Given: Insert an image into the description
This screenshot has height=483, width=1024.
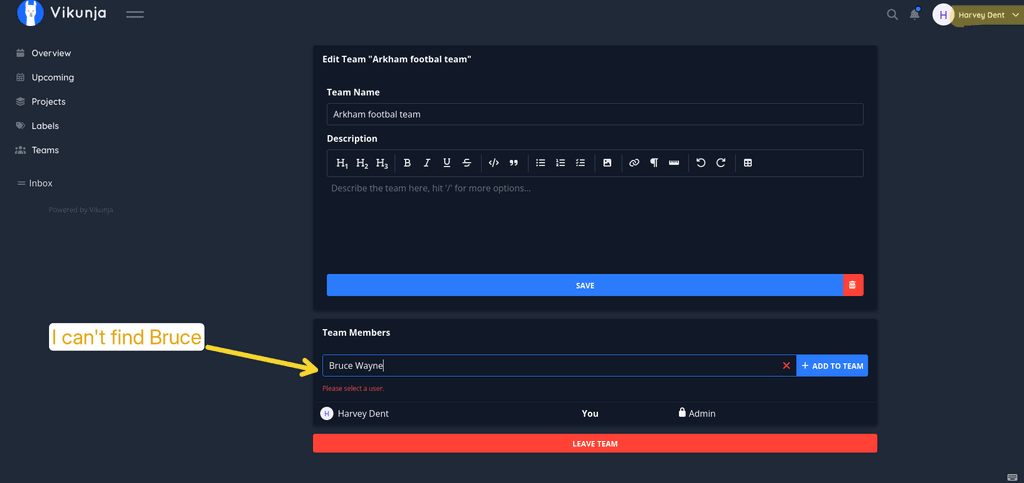Looking at the screenshot, I should coord(607,163).
